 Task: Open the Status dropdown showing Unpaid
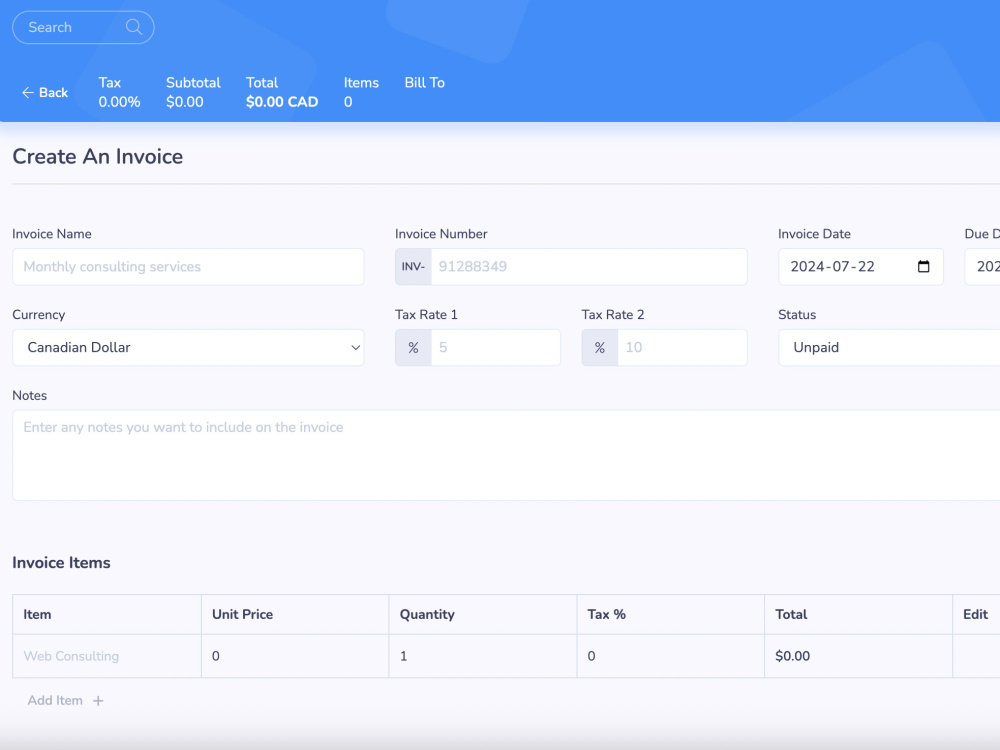tap(889, 348)
